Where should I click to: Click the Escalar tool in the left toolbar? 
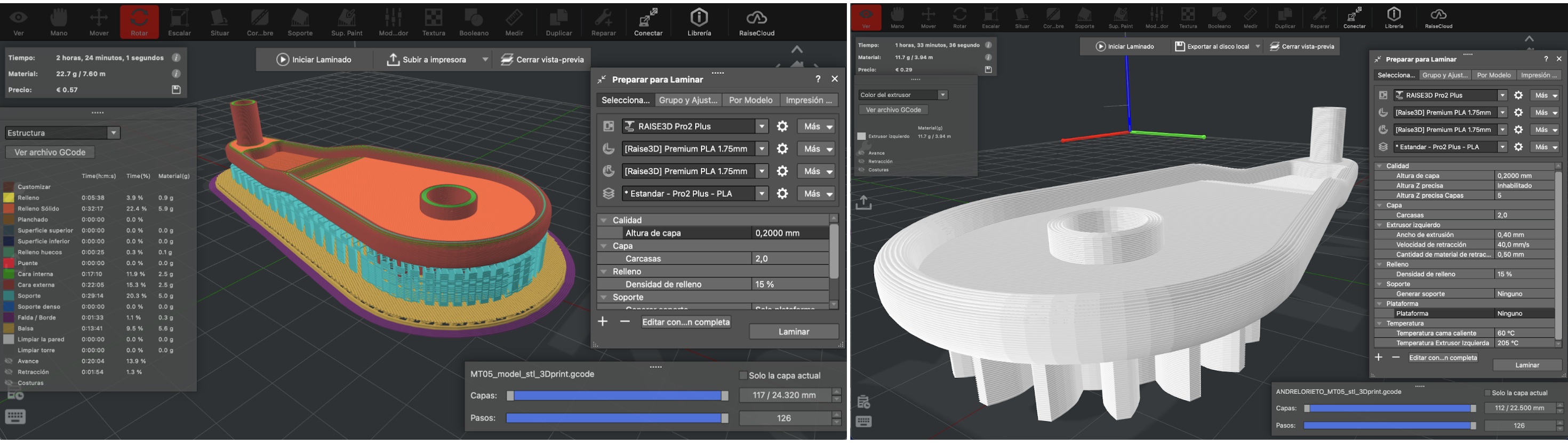179,21
